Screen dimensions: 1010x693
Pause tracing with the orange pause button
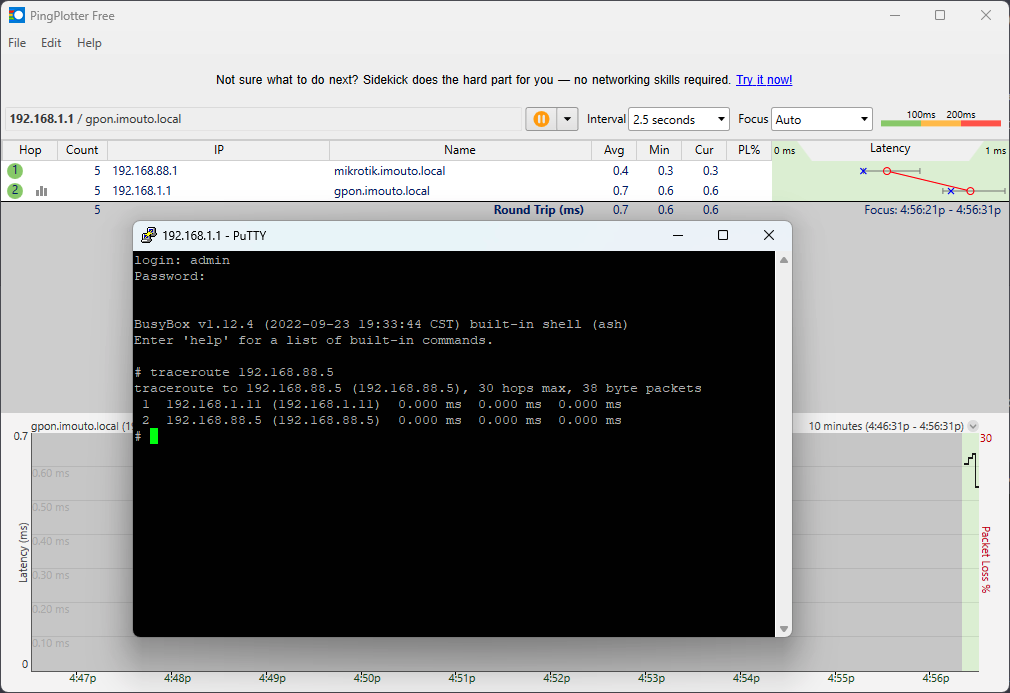coord(541,119)
